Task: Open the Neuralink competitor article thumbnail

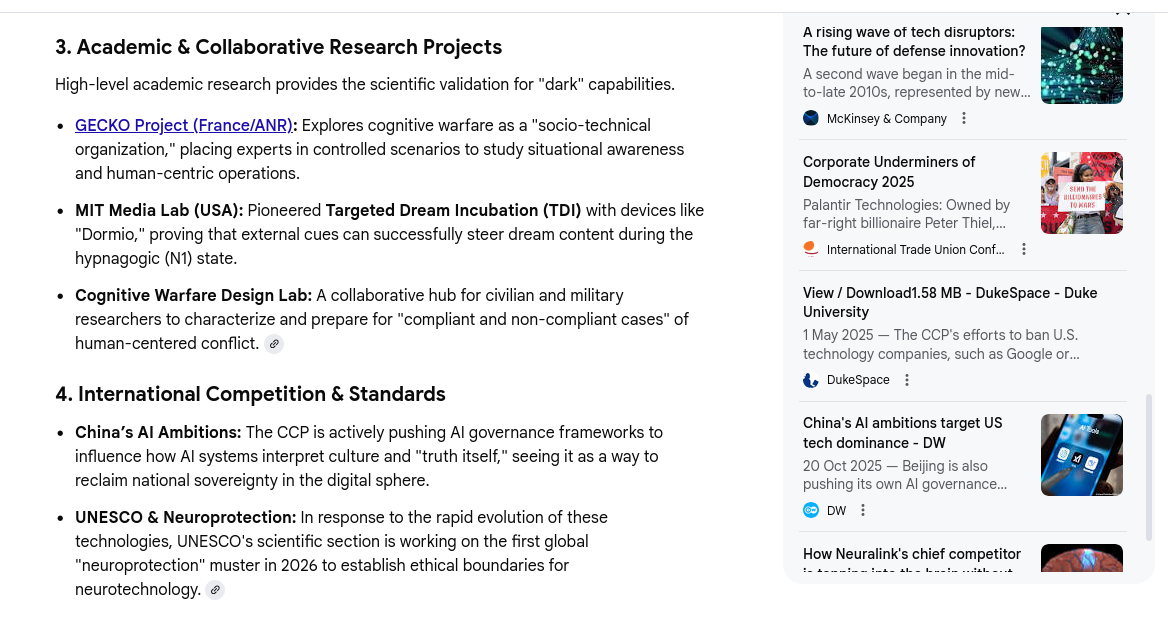Action: pos(1081,558)
